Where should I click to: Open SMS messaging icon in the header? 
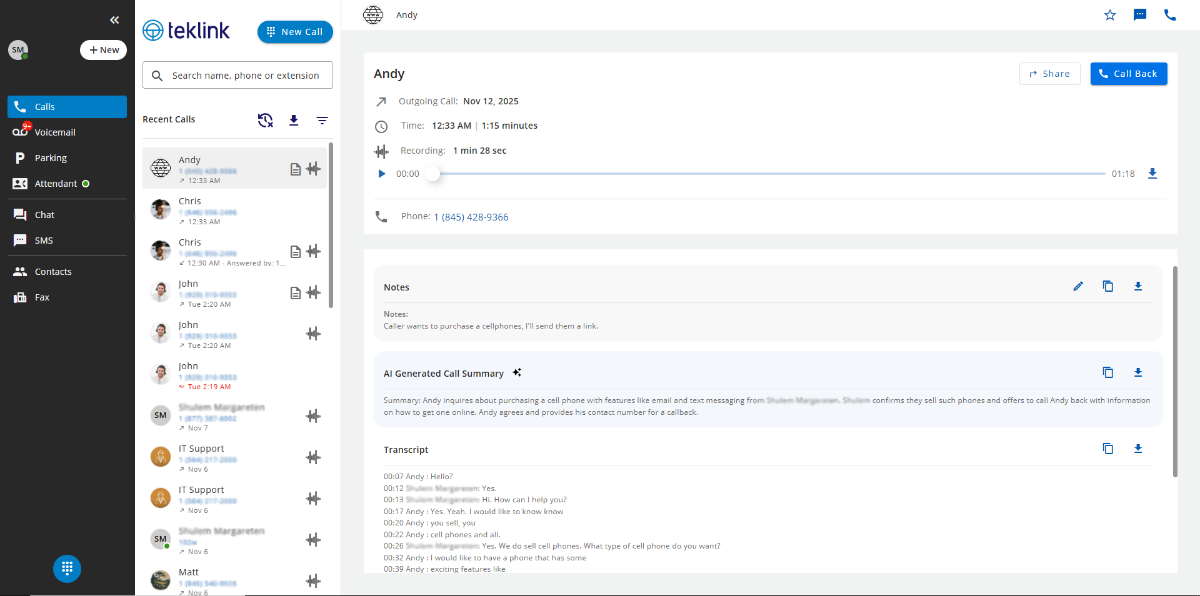(x=1139, y=15)
